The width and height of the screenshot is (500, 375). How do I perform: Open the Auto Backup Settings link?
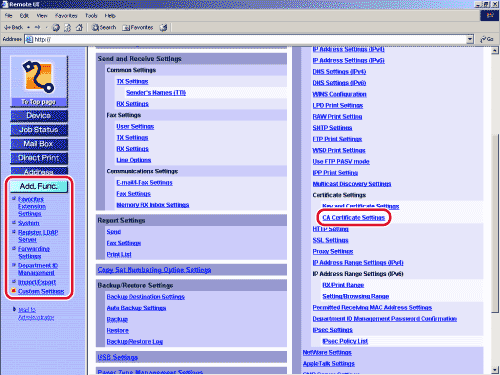pos(136,308)
